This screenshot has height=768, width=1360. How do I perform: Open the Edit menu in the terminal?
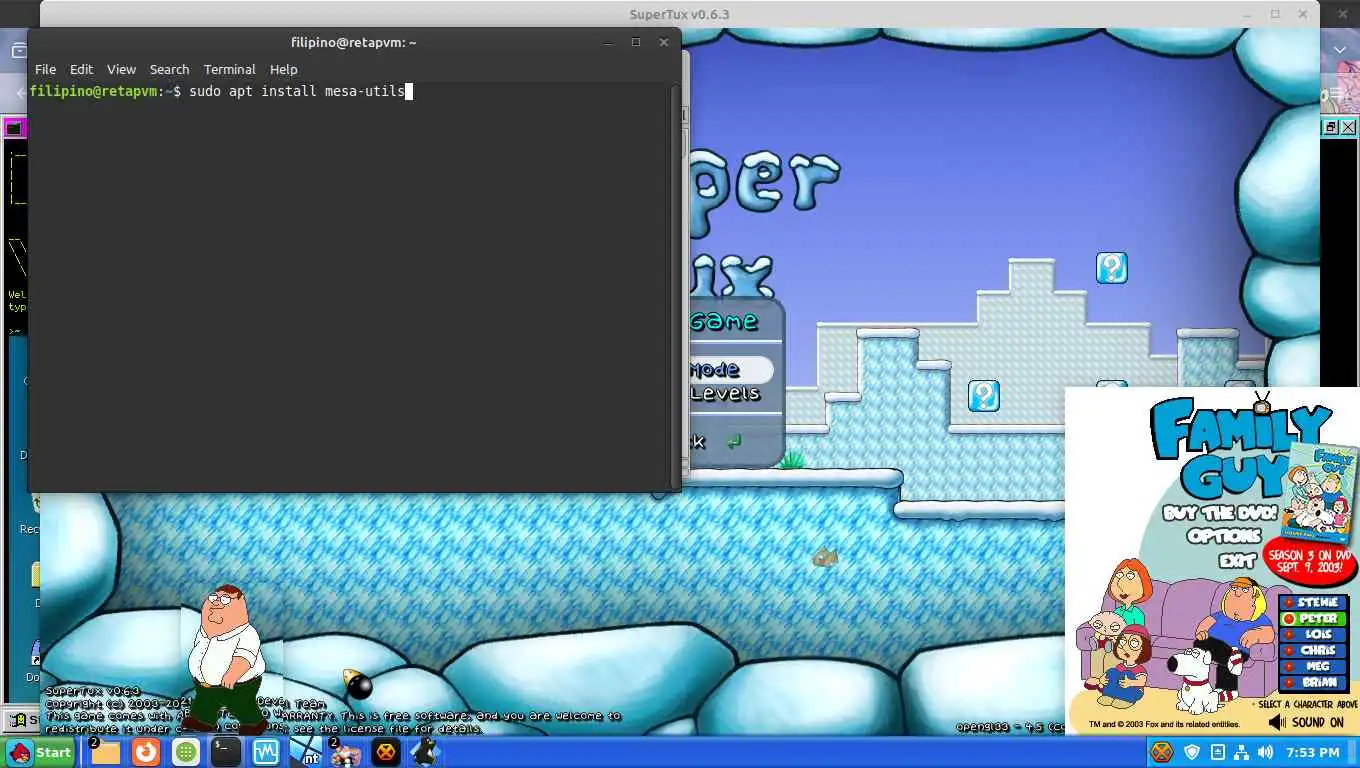(x=81, y=69)
